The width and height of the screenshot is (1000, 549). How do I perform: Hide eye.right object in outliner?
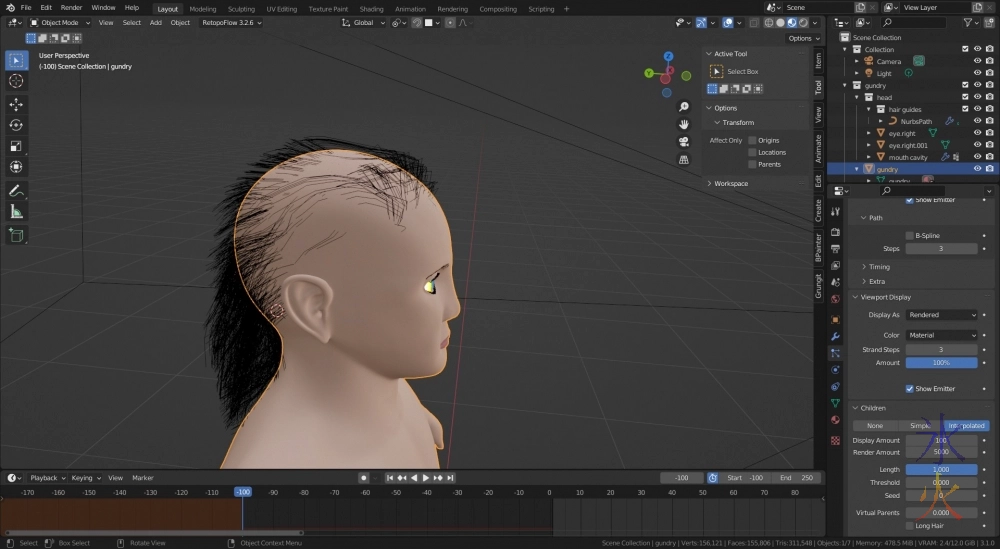(x=977, y=133)
